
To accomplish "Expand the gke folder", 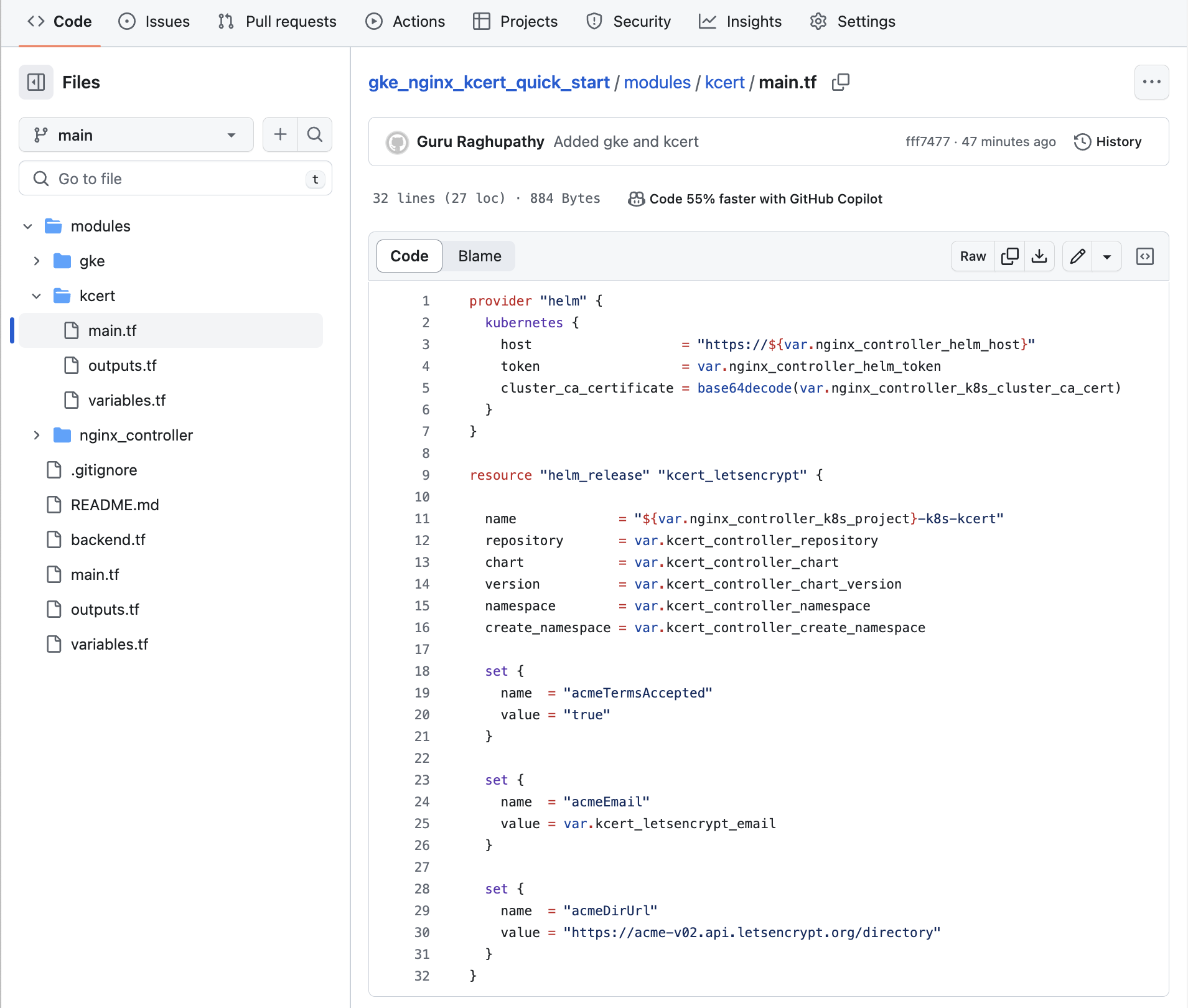I will coord(36,261).
